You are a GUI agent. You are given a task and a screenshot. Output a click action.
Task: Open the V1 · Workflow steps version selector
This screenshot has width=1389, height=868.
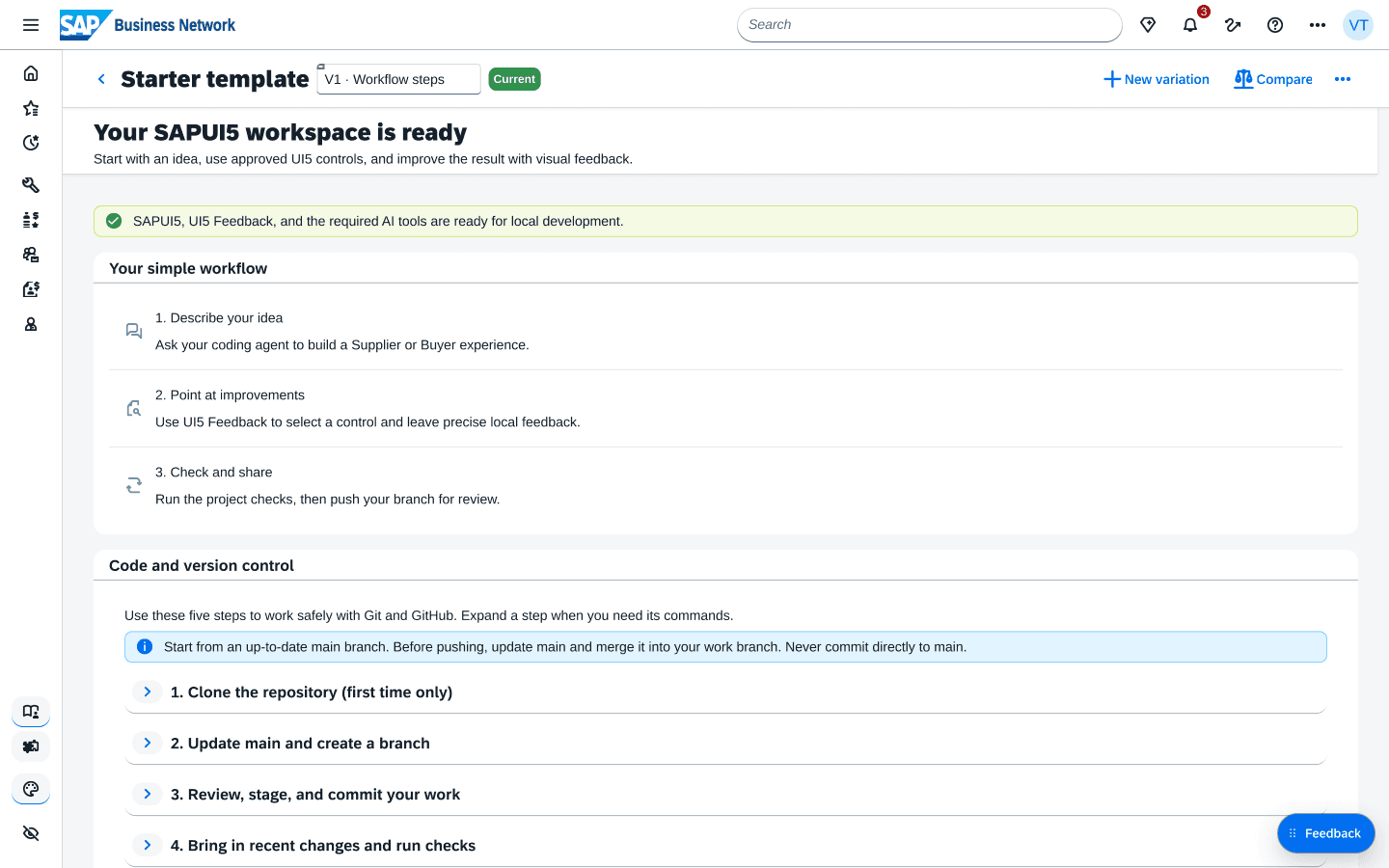pos(398,79)
